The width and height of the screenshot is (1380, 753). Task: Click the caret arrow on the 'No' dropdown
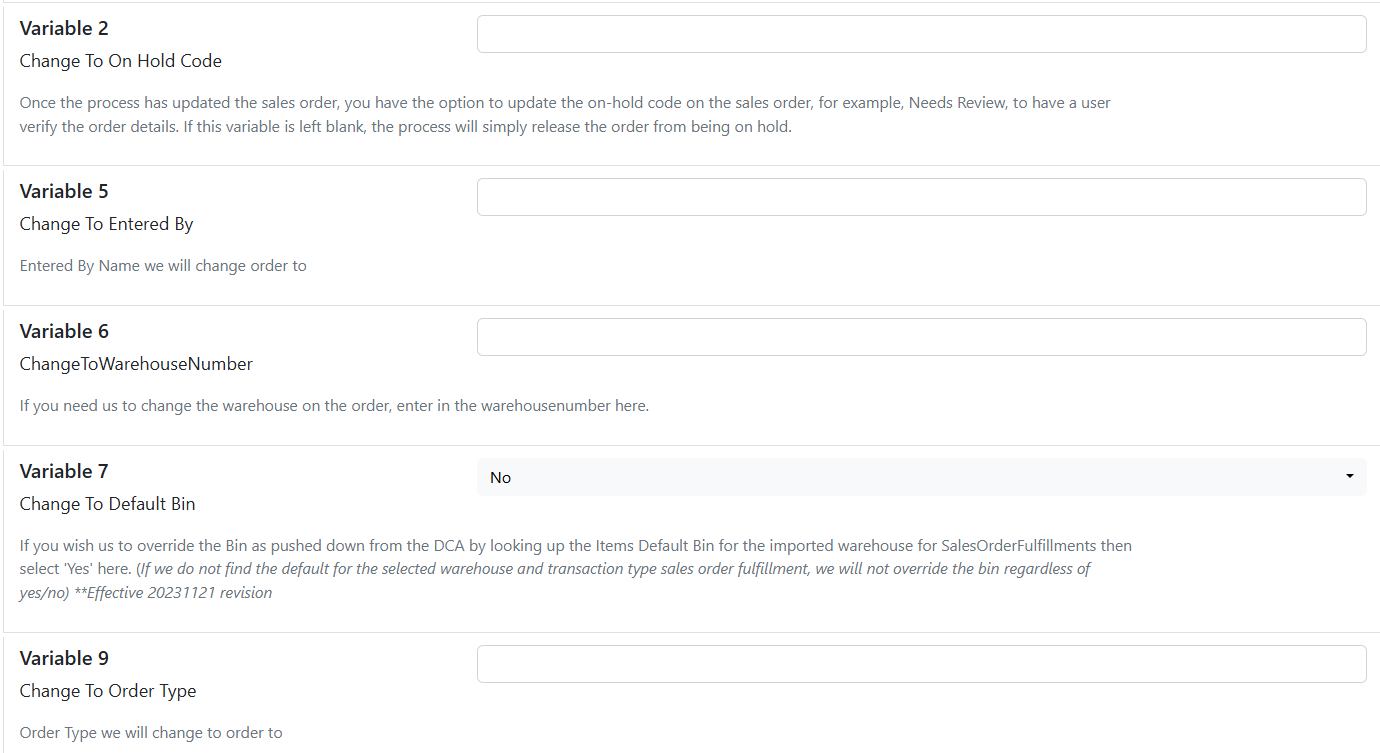tap(1350, 477)
